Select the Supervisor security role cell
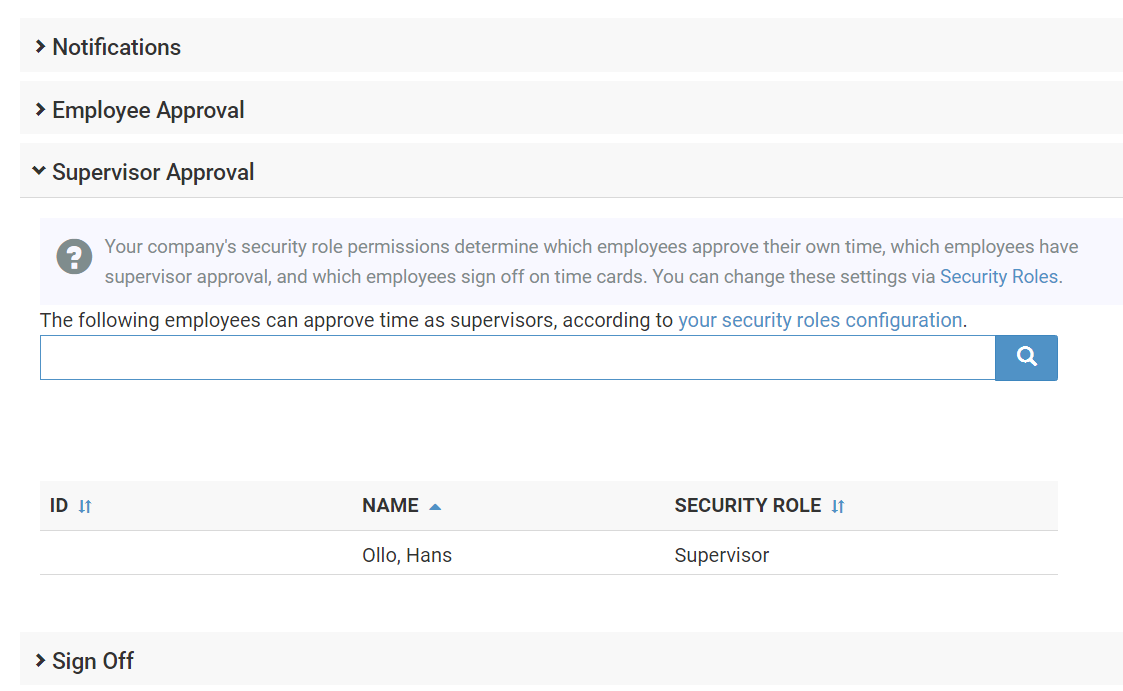1123x691 pixels. (x=721, y=556)
